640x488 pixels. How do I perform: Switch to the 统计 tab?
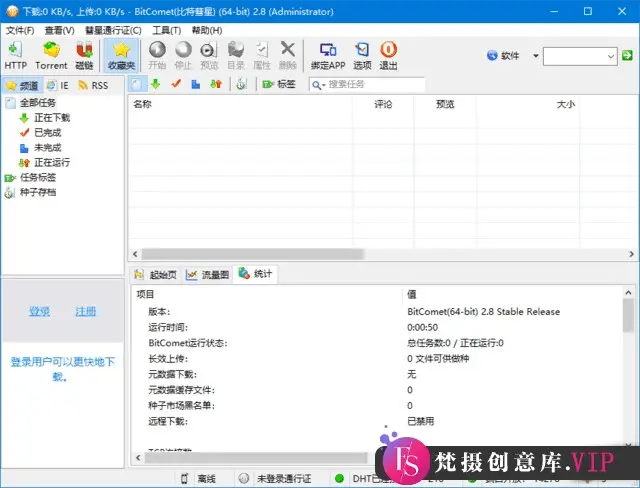pyautogui.click(x=255, y=274)
